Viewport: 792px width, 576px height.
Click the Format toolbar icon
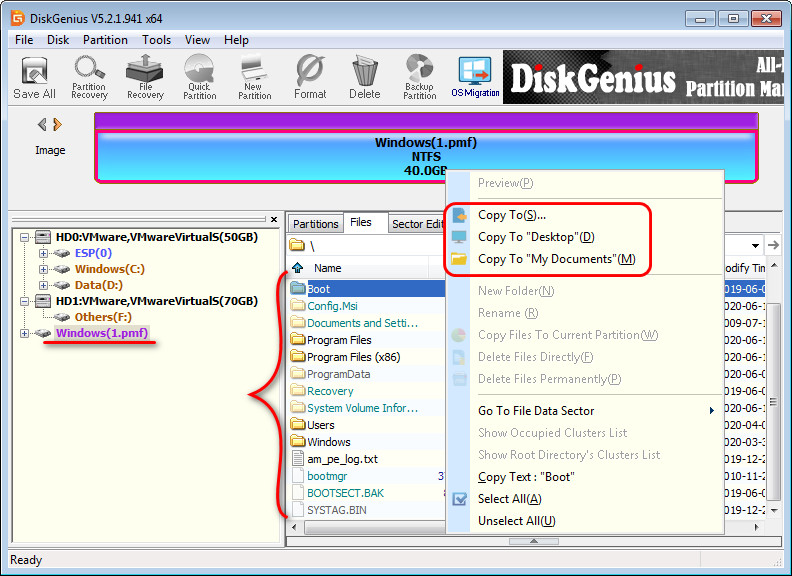(310, 77)
